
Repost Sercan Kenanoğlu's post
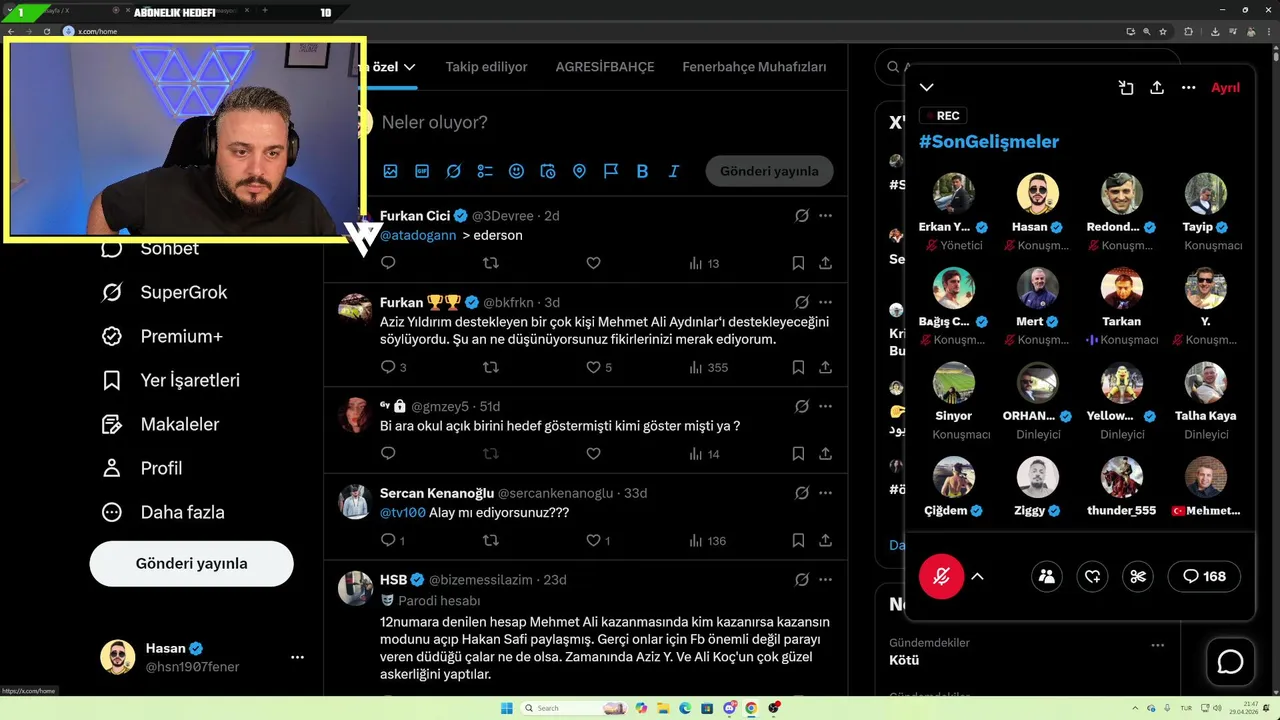click(491, 541)
